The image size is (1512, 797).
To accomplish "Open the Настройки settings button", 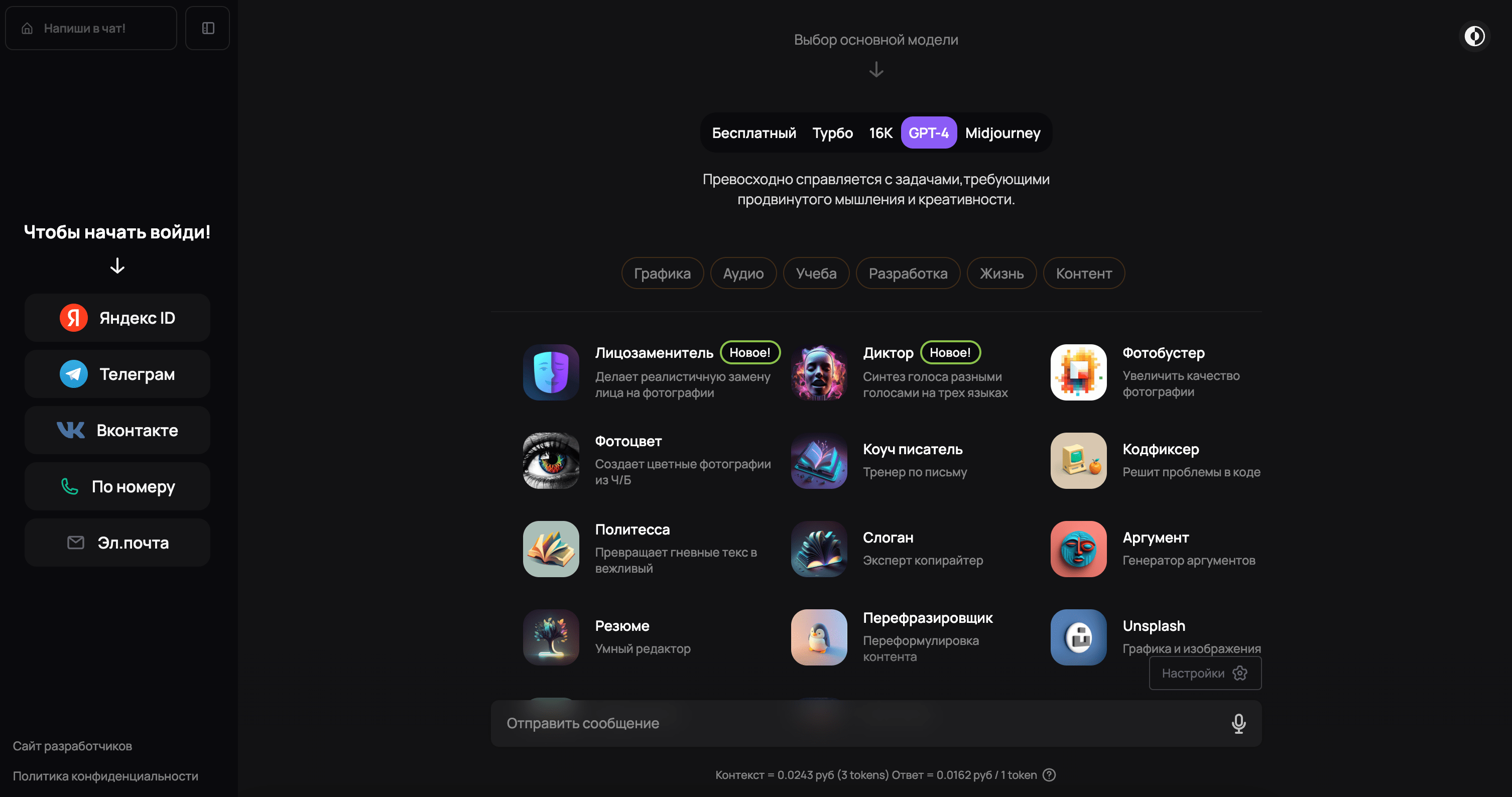I will (x=1204, y=673).
